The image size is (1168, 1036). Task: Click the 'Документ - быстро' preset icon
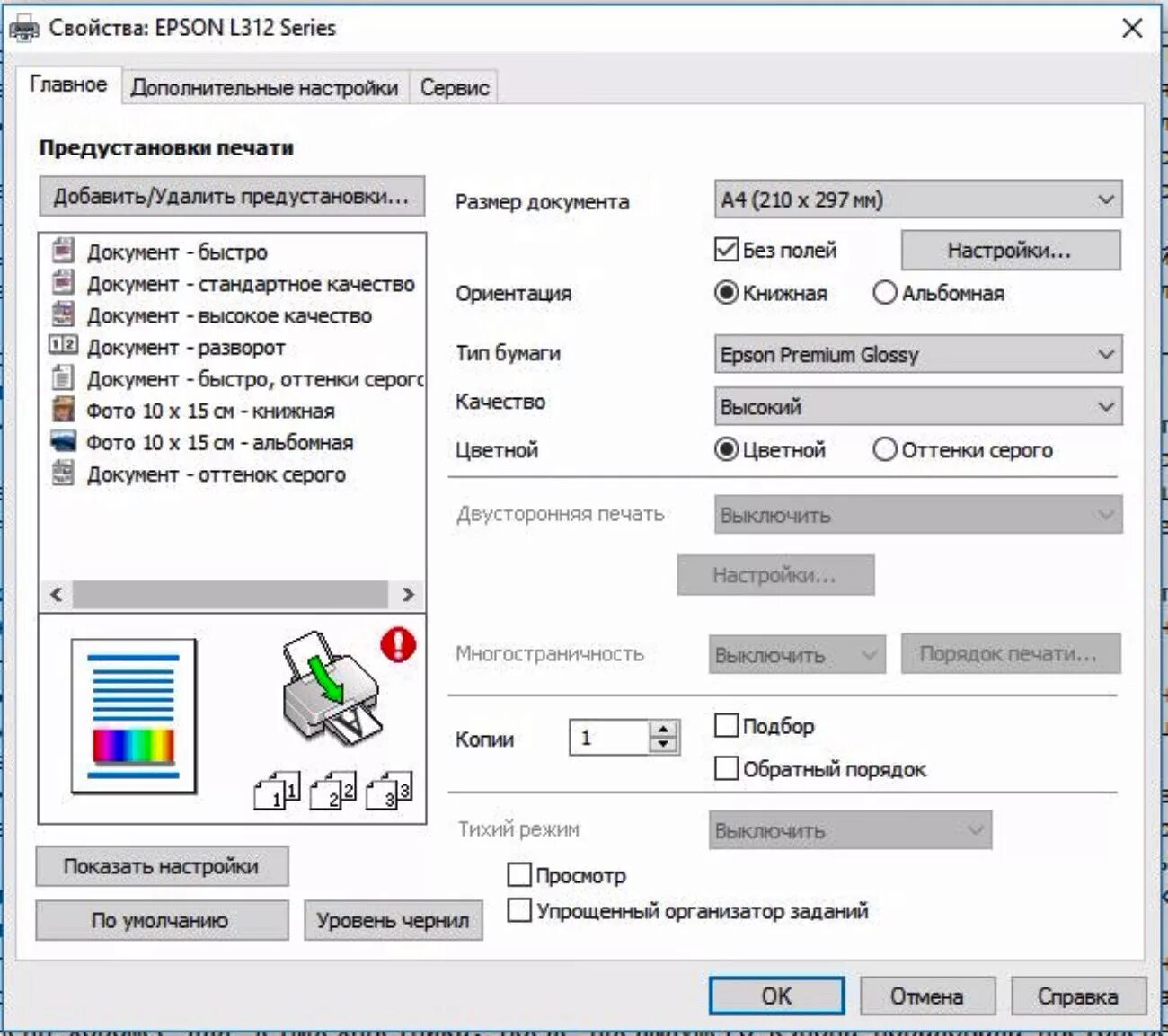click(x=63, y=250)
